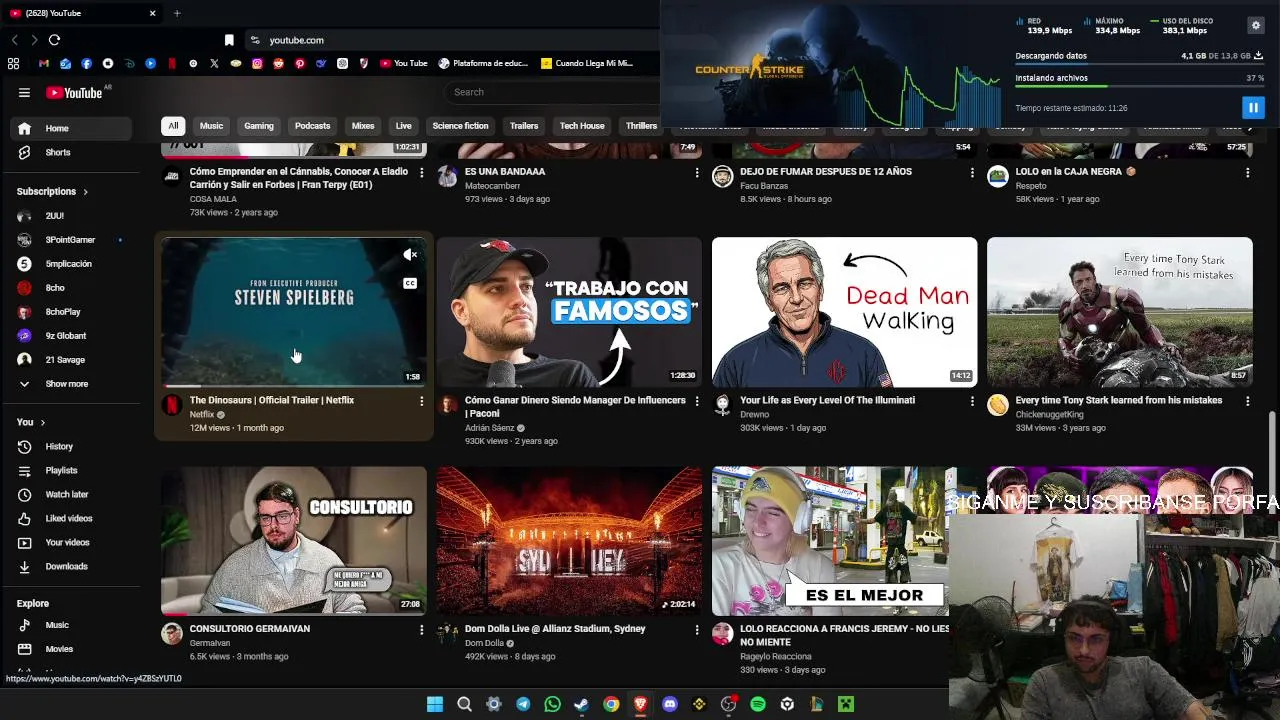Open Shorts in the sidebar
The height and width of the screenshot is (720, 1280).
(70, 152)
